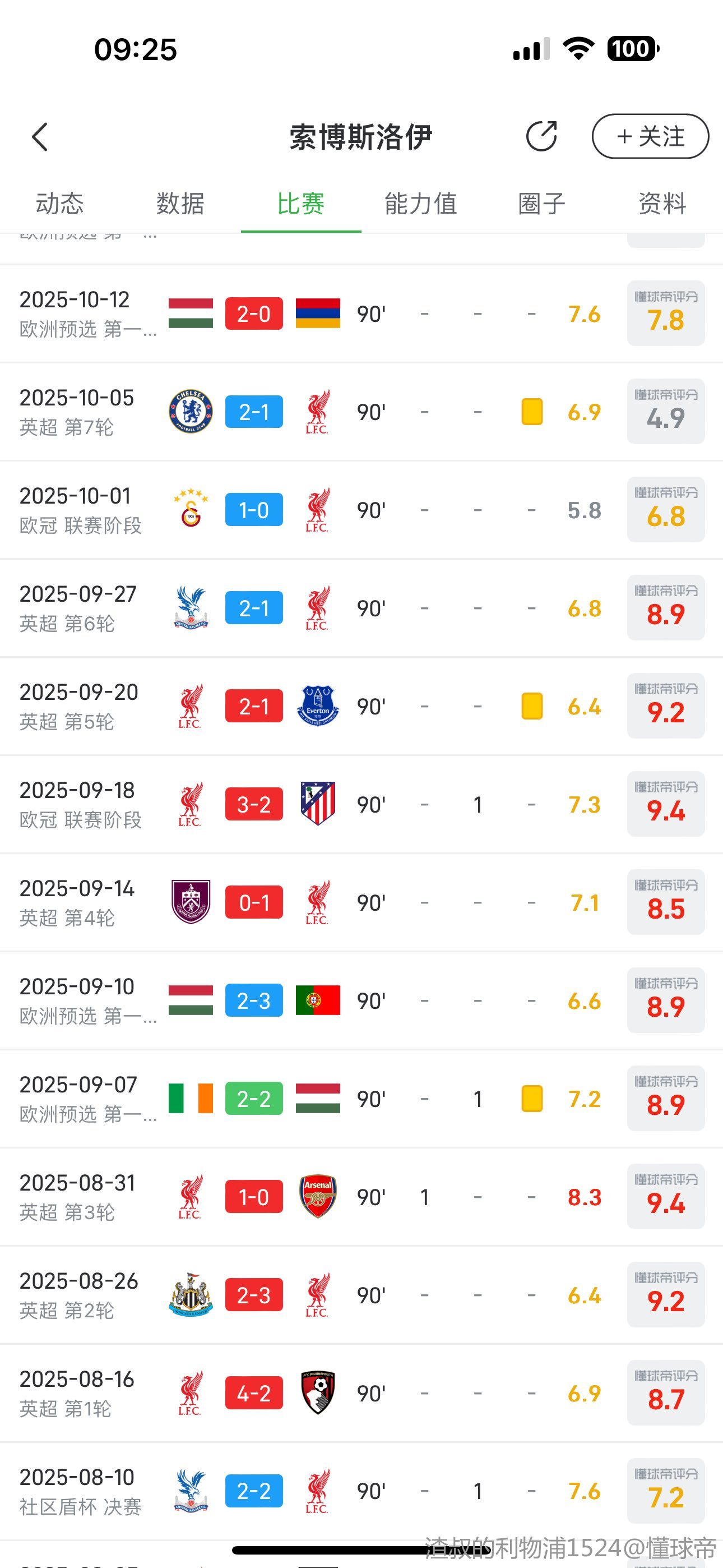The height and width of the screenshot is (1568, 723).
Task: Tap the 9.4 懂球帝评分 box for 2025-09-18
Action: 666,804
